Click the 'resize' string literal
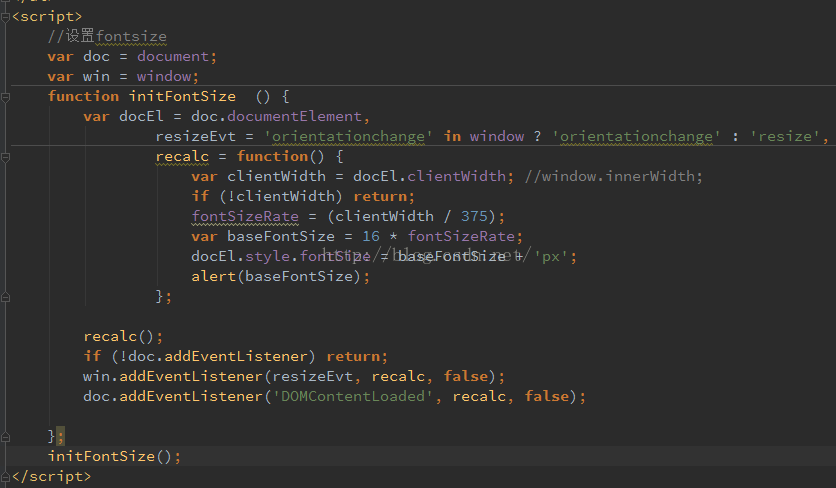Screen dimensions: 836x488 coord(785,137)
